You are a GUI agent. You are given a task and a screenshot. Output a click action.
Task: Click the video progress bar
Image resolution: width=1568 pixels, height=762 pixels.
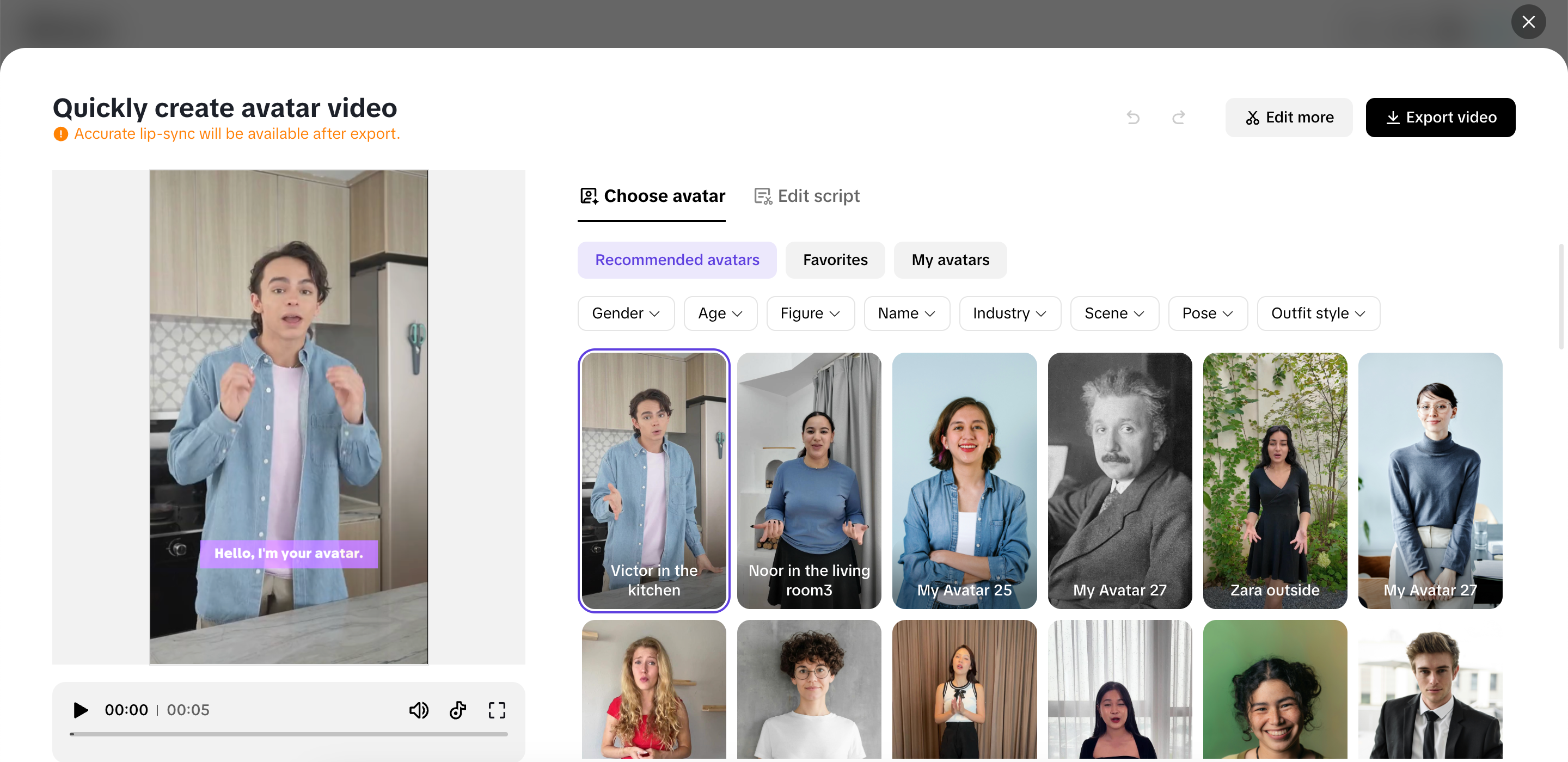coord(289,734)
